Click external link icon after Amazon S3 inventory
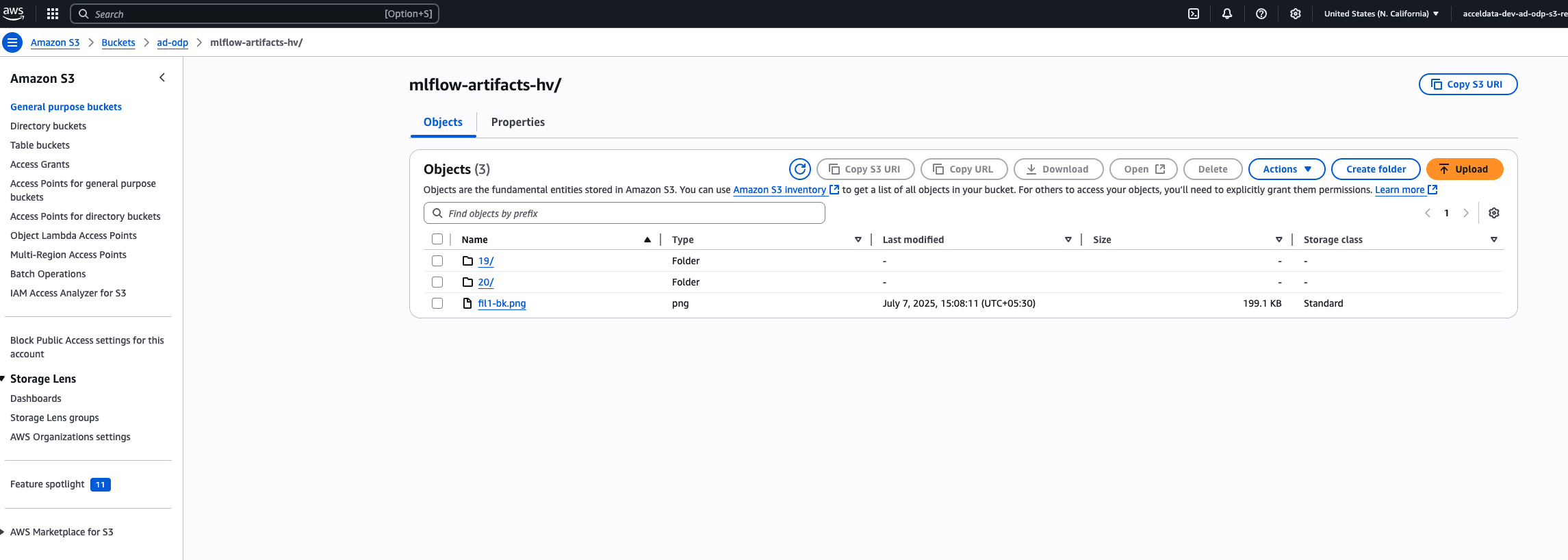 click(834, 190)
